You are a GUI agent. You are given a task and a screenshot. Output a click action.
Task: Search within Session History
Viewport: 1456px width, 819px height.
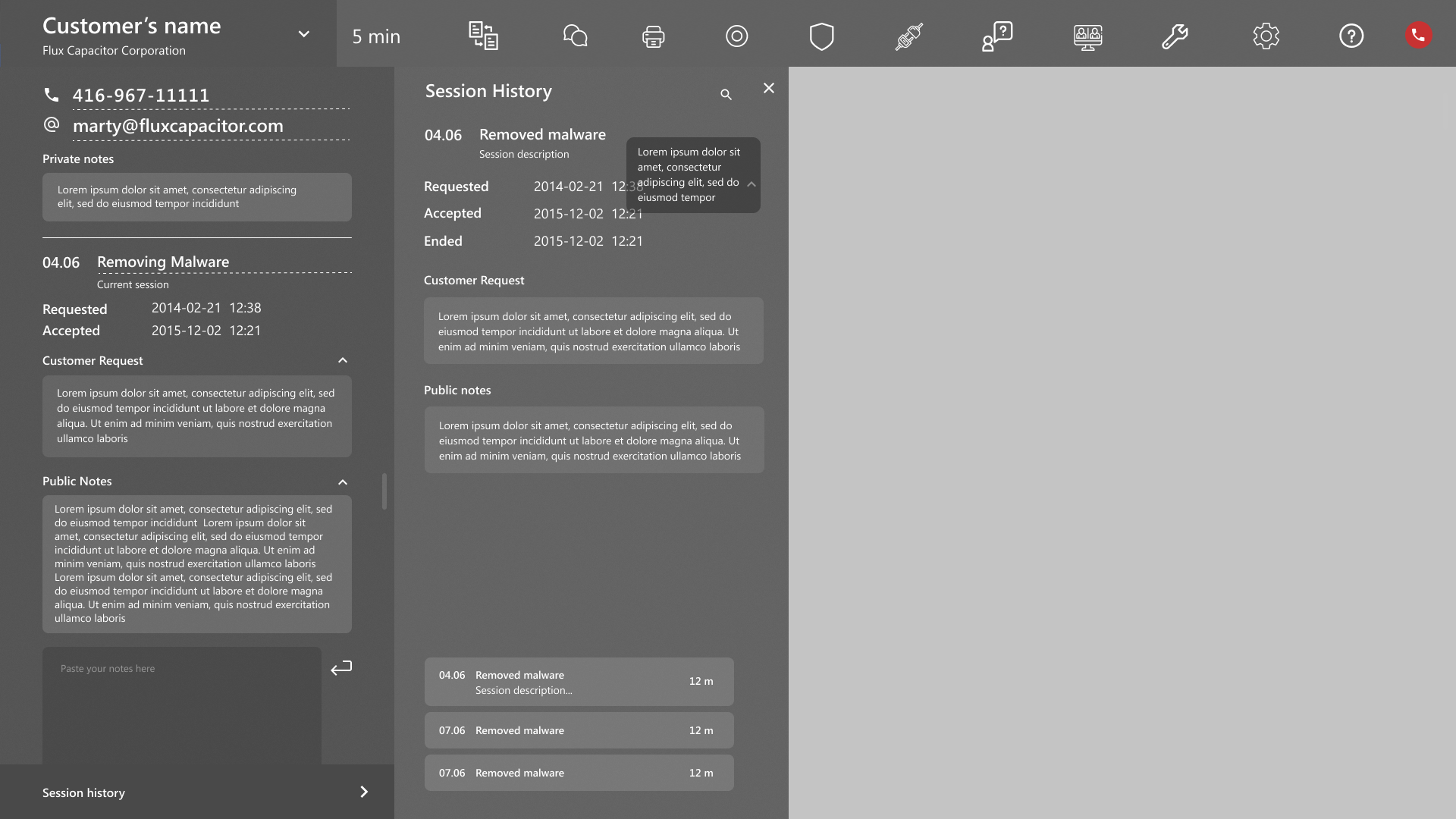726,95
